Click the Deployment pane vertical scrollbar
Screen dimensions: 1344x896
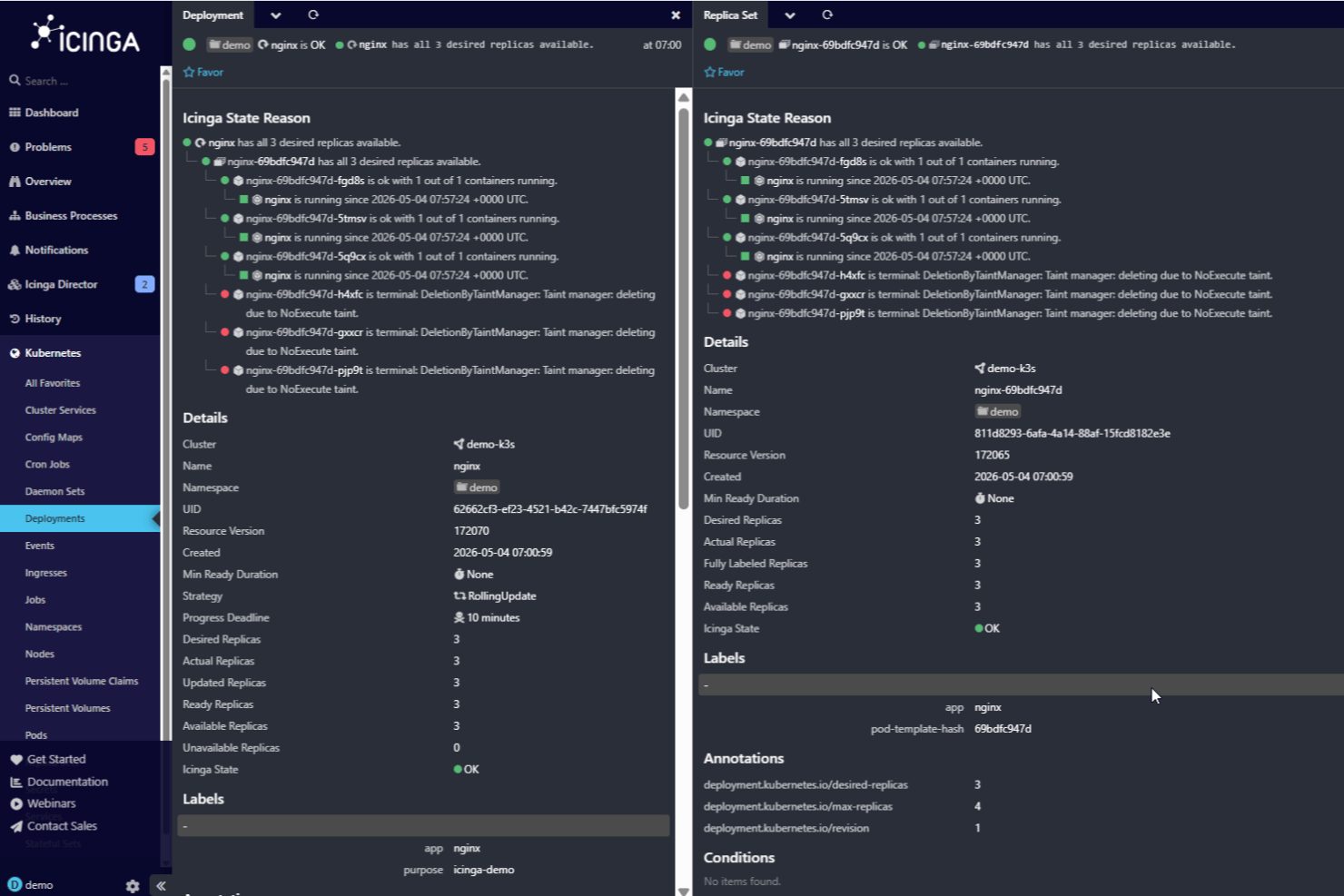(684, 309)
